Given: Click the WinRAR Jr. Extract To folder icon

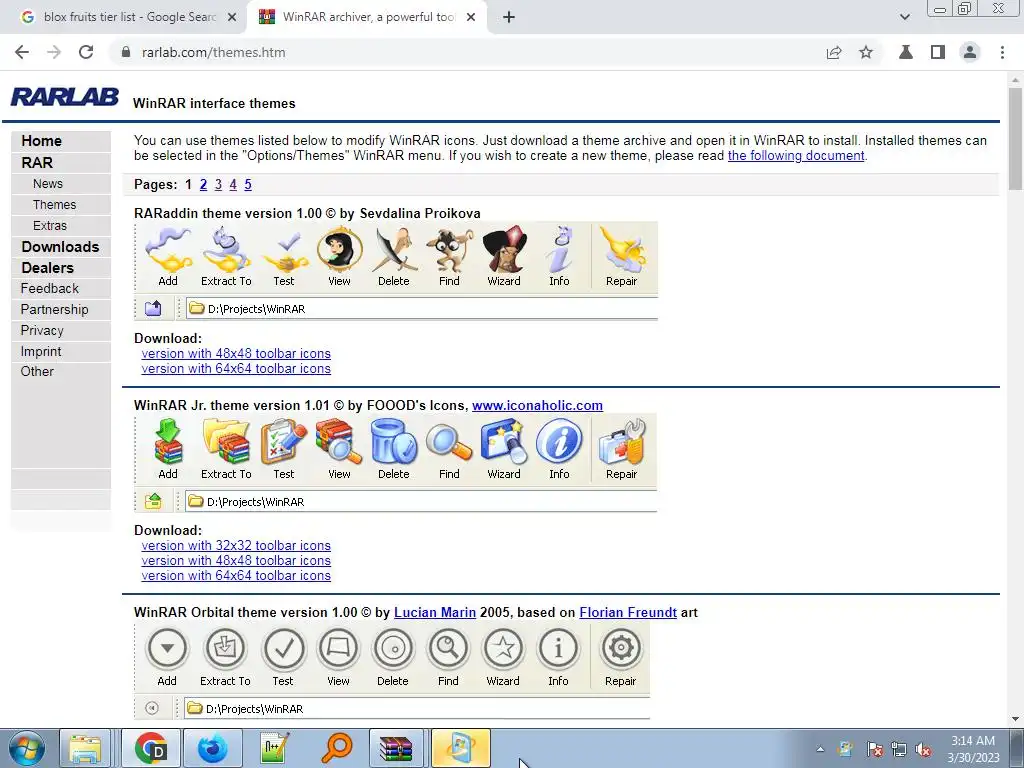Looking at the screenshot, I should 226,441.
